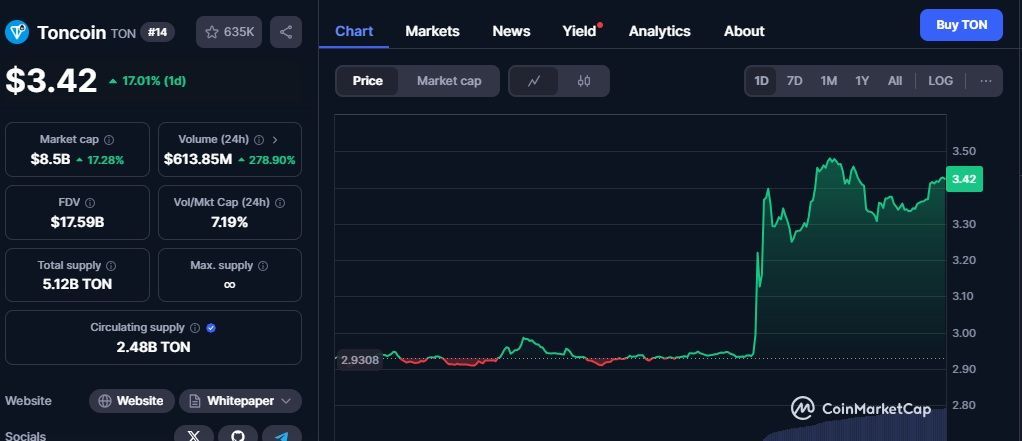Click the Toncoin logo icon

pyautogui.click(x=17, y=32)
